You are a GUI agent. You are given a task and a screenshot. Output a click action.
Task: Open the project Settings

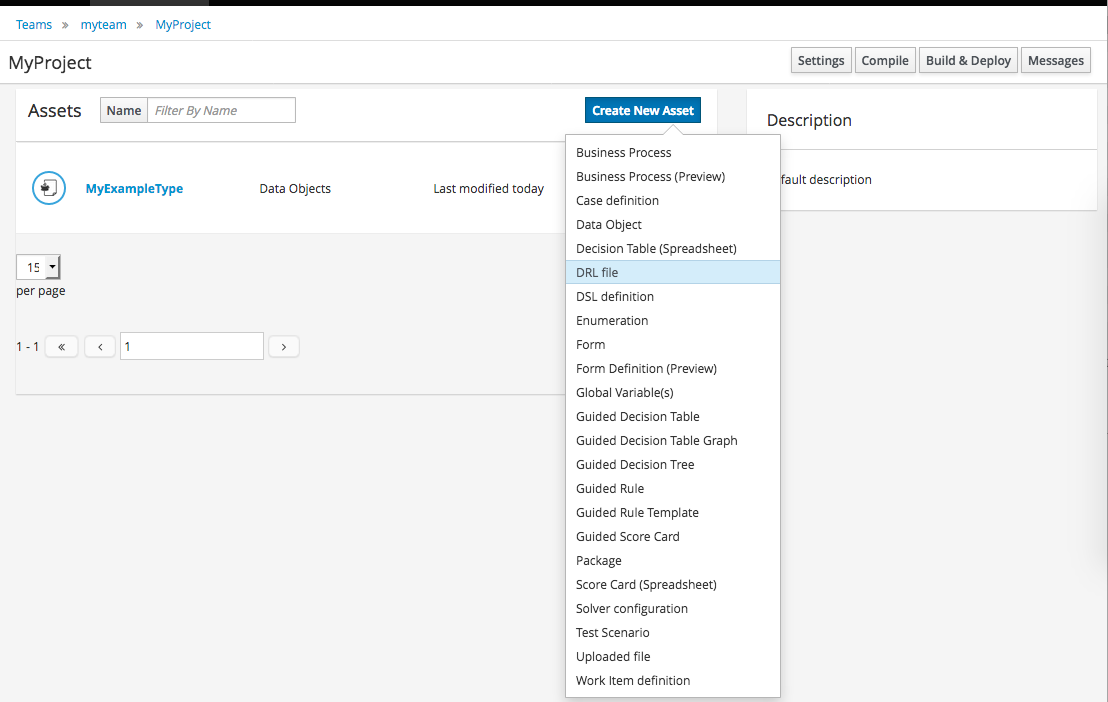point(821,61)
